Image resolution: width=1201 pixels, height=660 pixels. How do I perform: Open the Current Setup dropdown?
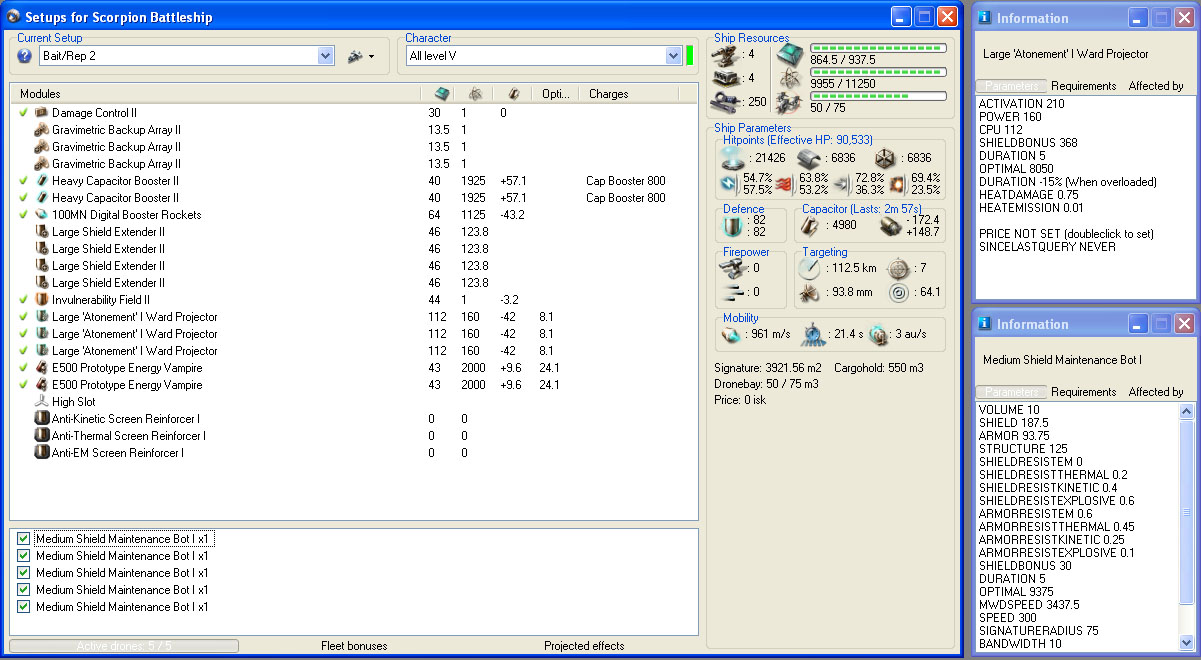point(325,56)
